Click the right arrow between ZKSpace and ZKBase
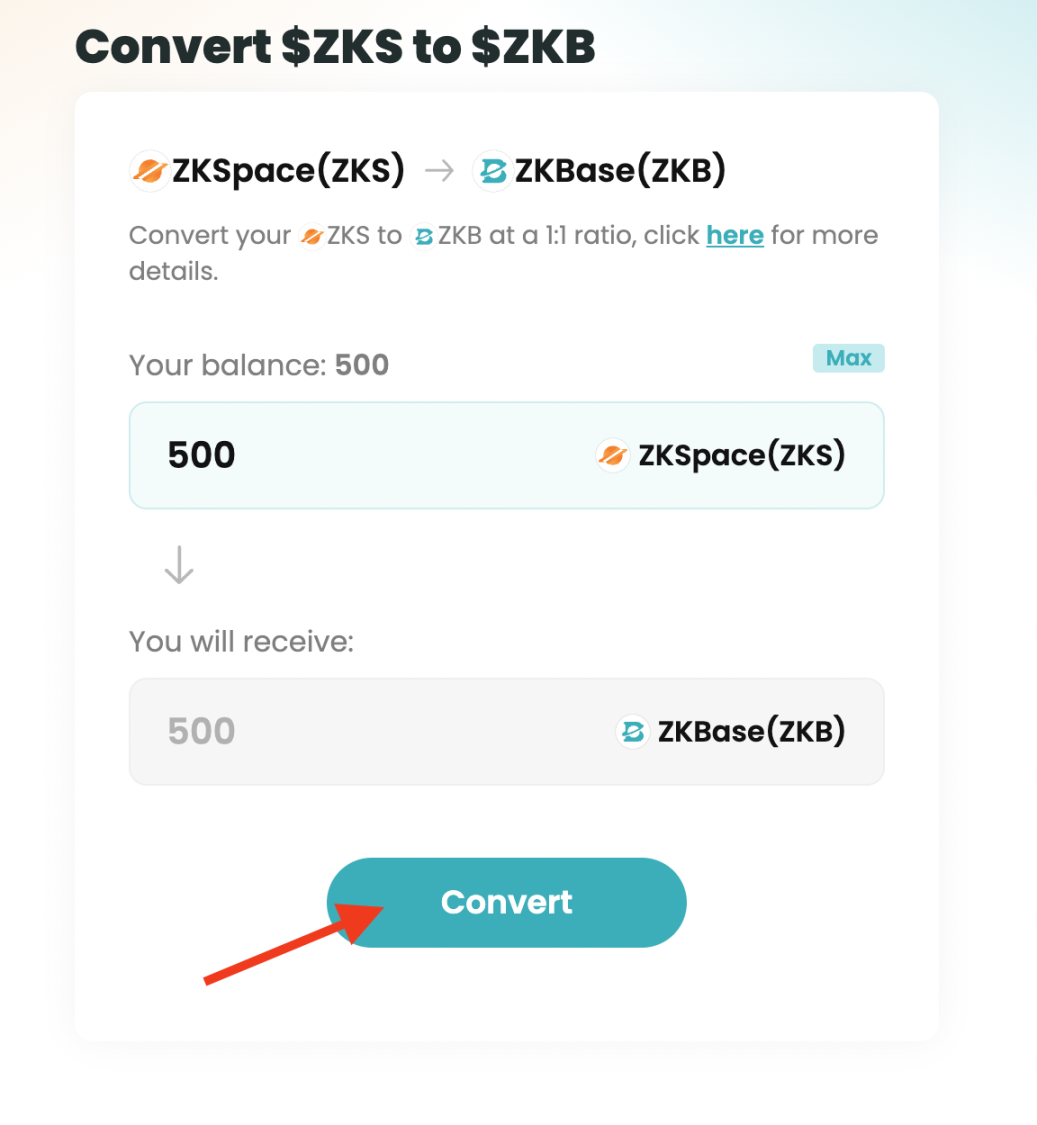The height and width of the screenshot is (1125, 1037). [440, 171]
